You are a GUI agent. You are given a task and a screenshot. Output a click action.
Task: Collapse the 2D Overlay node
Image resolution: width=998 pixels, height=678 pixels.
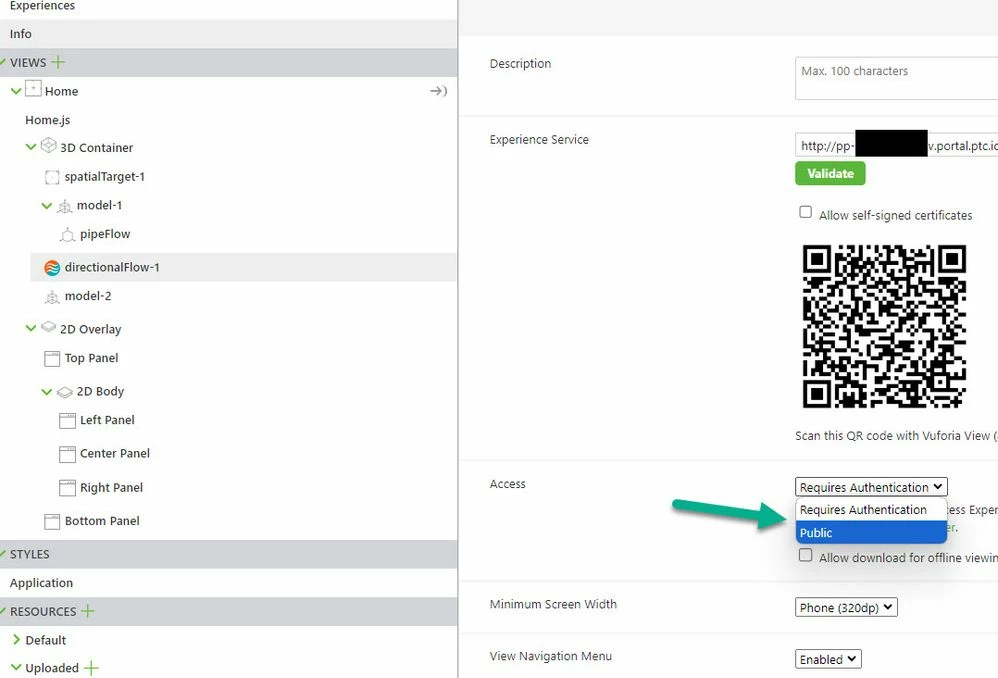point(31,328)
